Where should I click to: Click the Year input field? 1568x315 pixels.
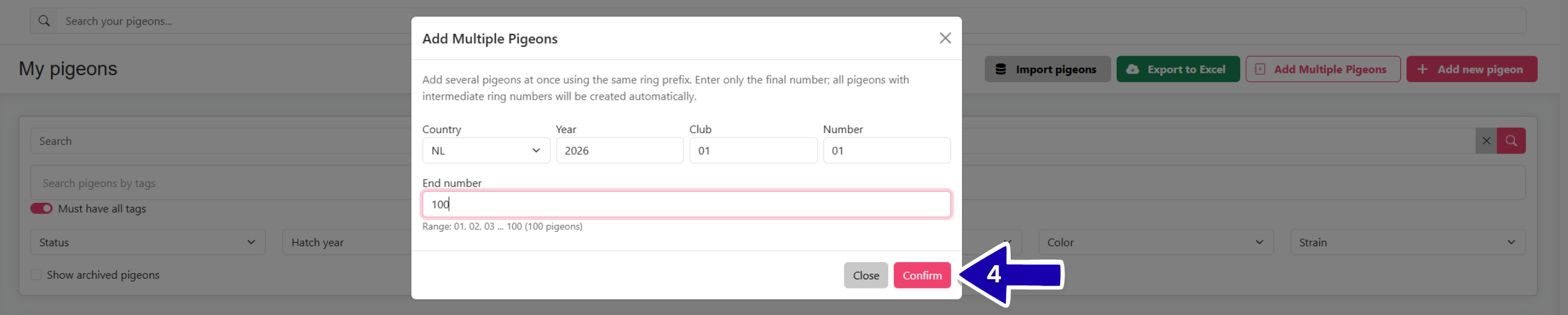(619, 150)
